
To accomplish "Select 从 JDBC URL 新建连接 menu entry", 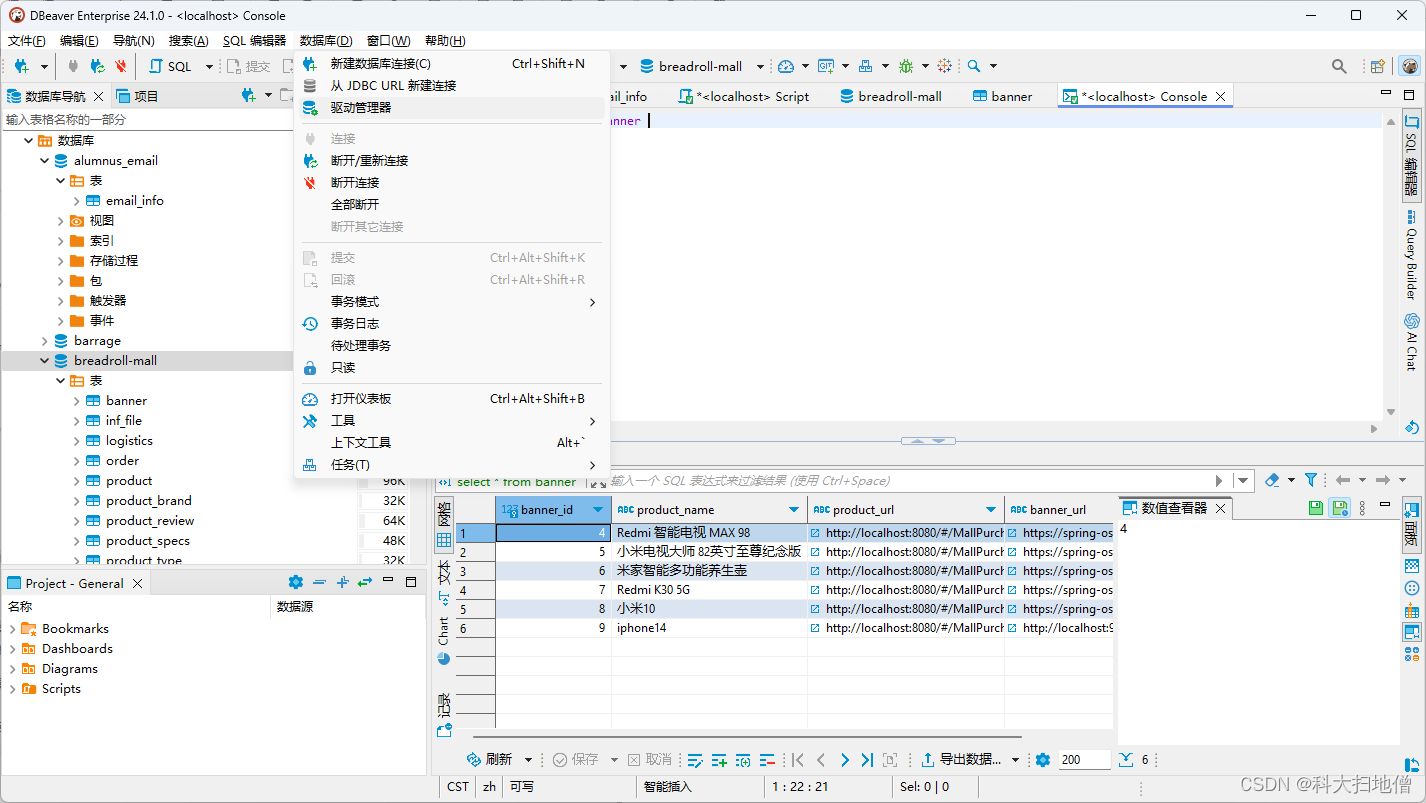I will 393,85.
